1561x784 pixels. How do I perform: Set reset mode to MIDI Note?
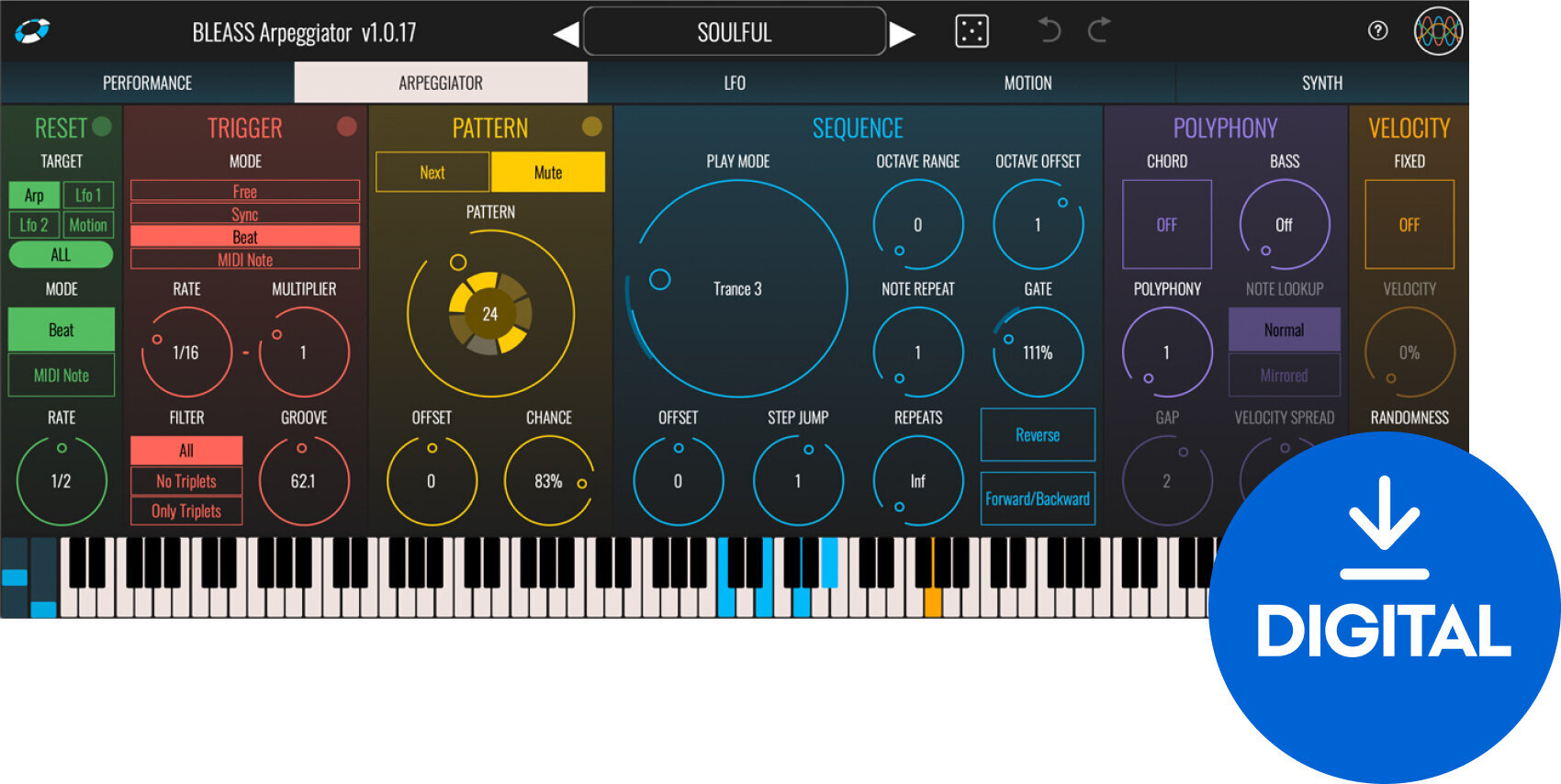point(62,375)
